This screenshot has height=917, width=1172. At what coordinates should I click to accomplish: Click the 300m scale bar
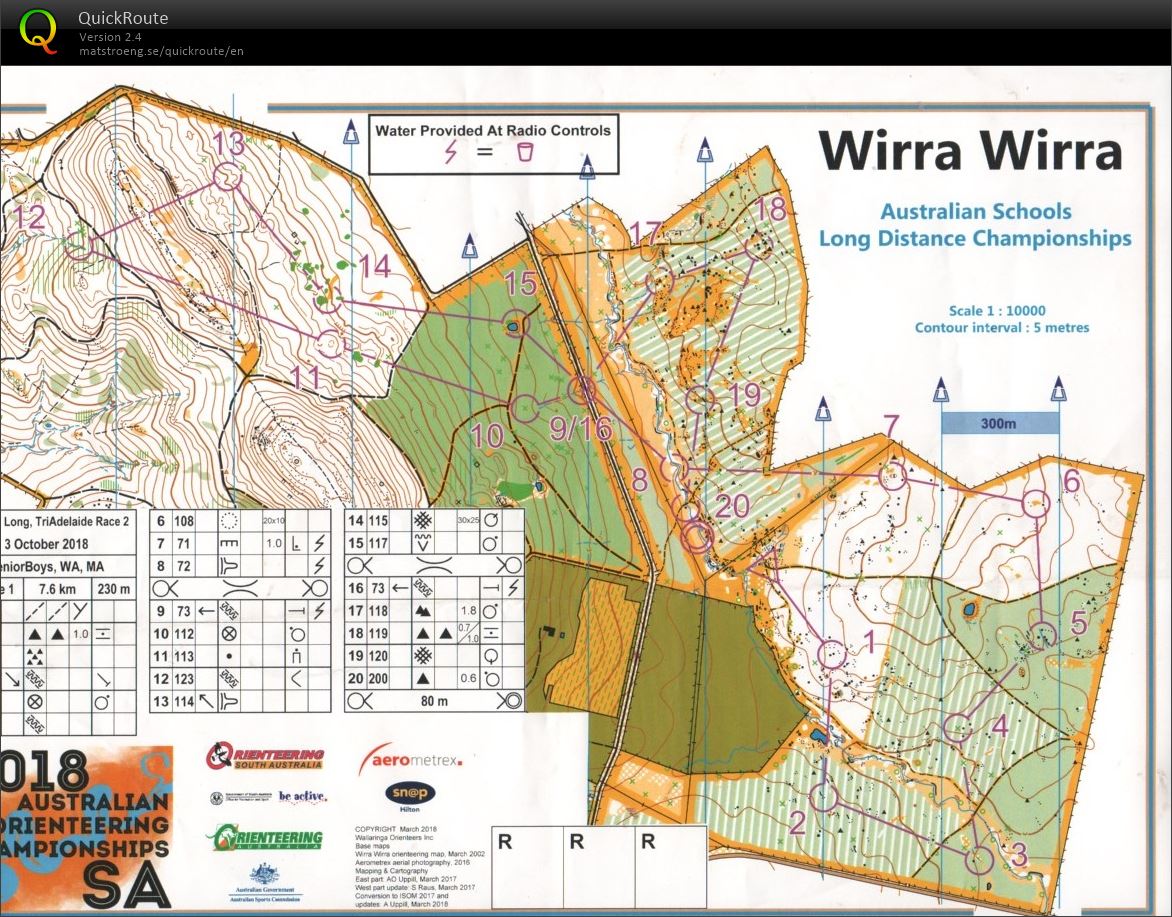999,423
